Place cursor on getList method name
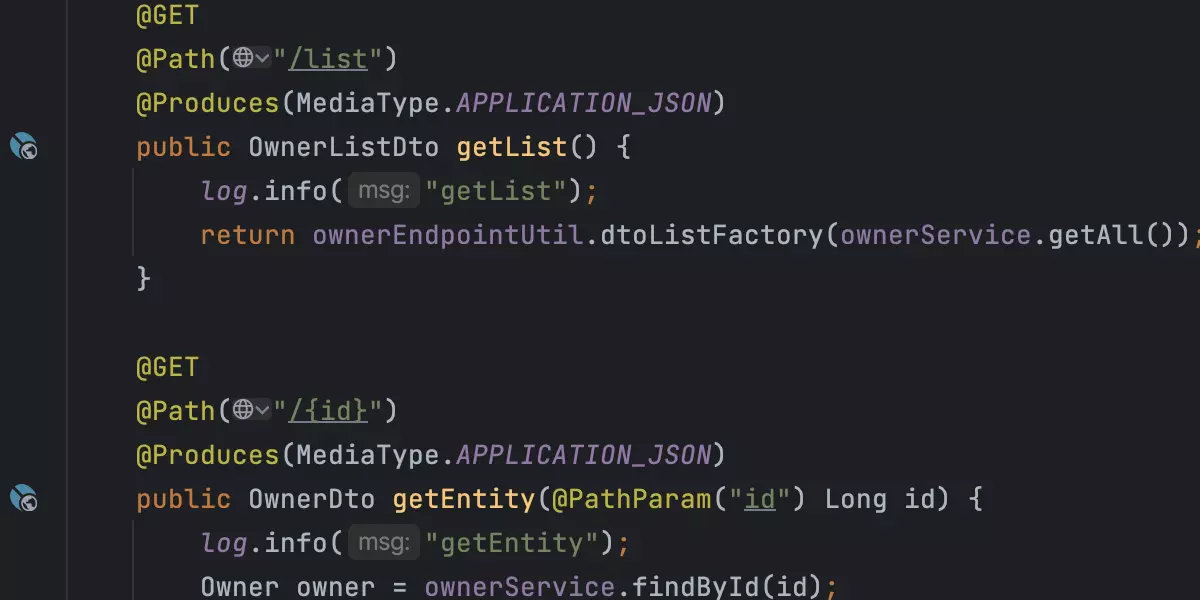 512,147
